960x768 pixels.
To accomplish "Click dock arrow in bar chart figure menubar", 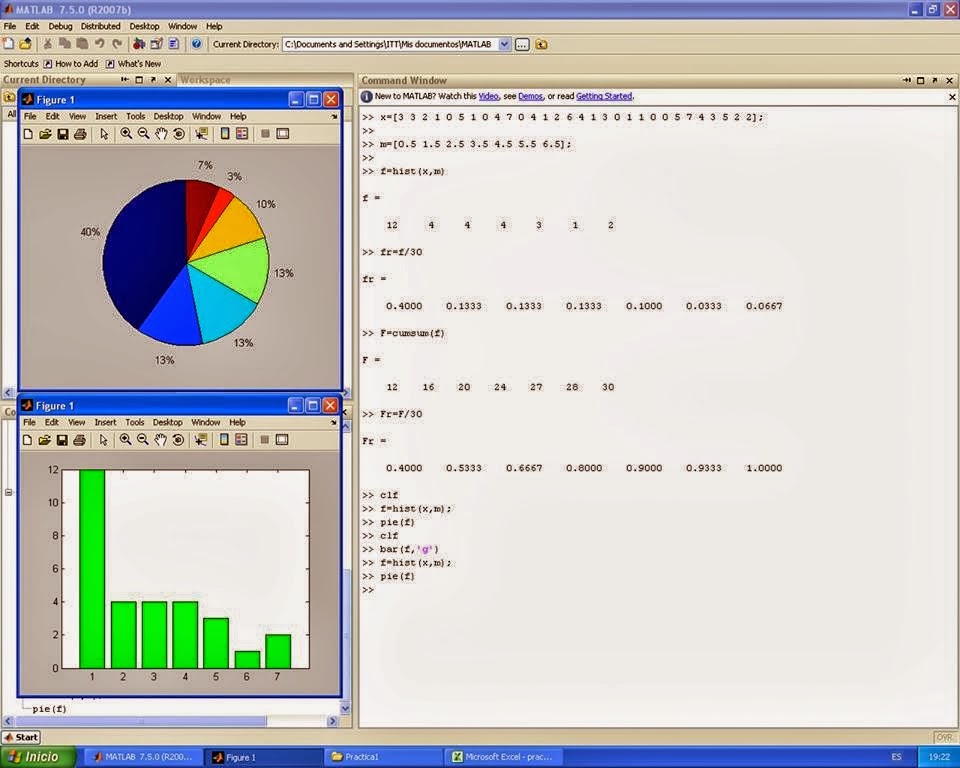I will tap(334, 422).
